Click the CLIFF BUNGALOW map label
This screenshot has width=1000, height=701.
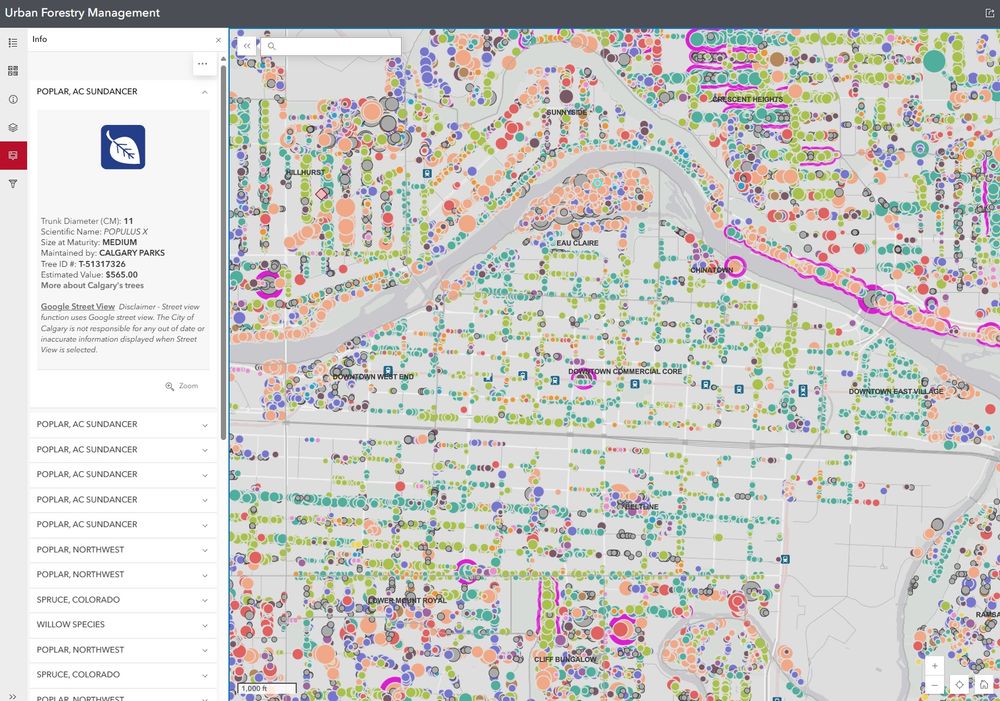(565, 660)
